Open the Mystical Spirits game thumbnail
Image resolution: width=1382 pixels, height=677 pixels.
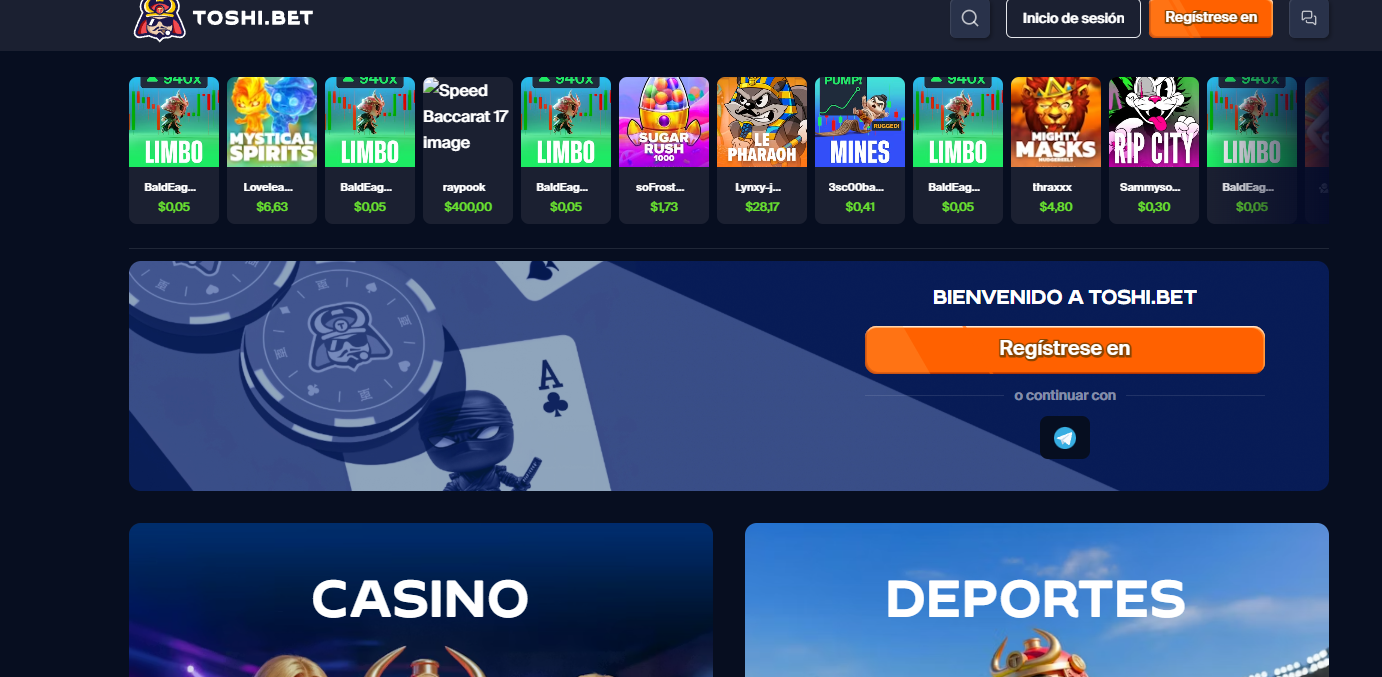(x=272, y=122)
